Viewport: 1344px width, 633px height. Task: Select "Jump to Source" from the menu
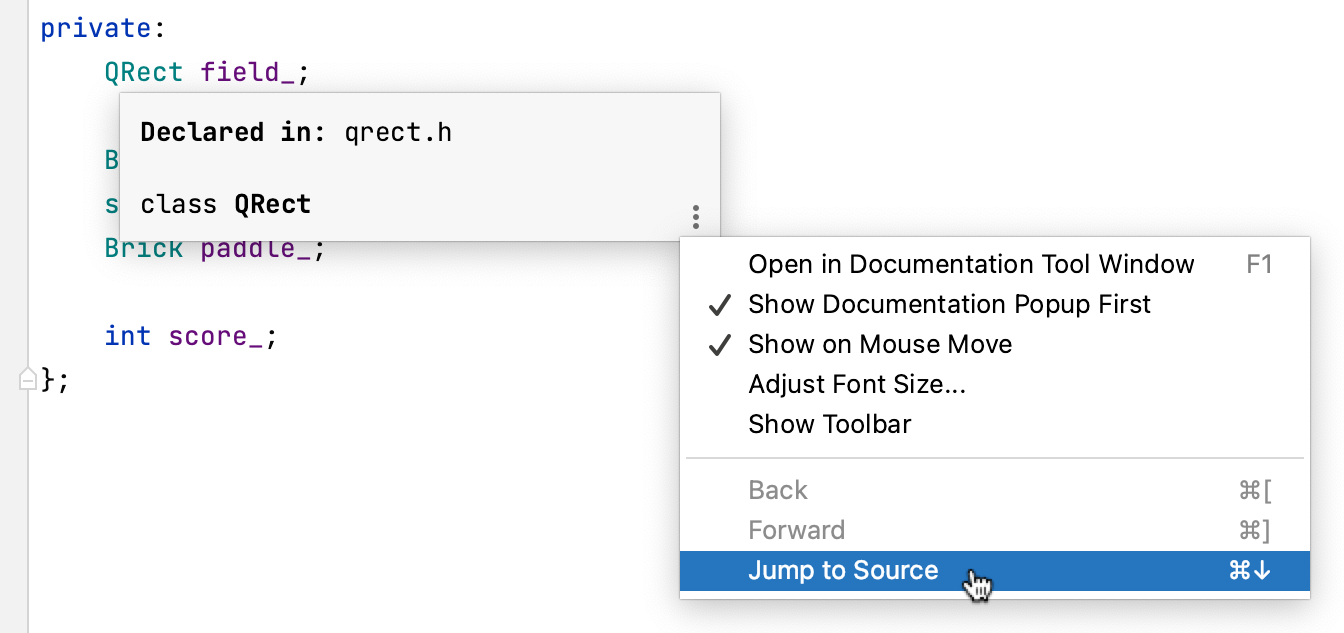pyautogui.click(x=843, y=570)
